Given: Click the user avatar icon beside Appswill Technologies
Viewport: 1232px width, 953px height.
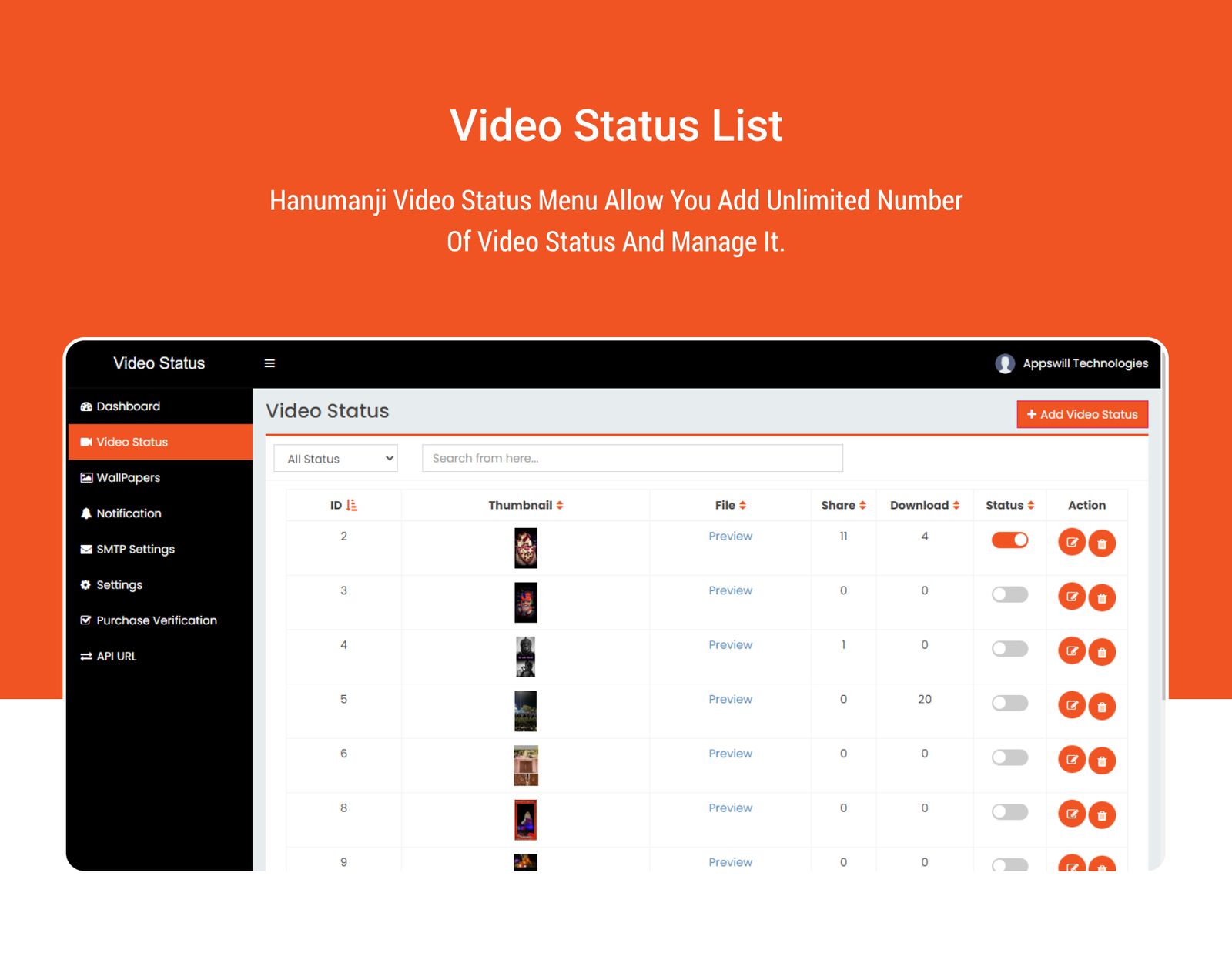Looking at the screenshot, I should [x=1004, y=363].
